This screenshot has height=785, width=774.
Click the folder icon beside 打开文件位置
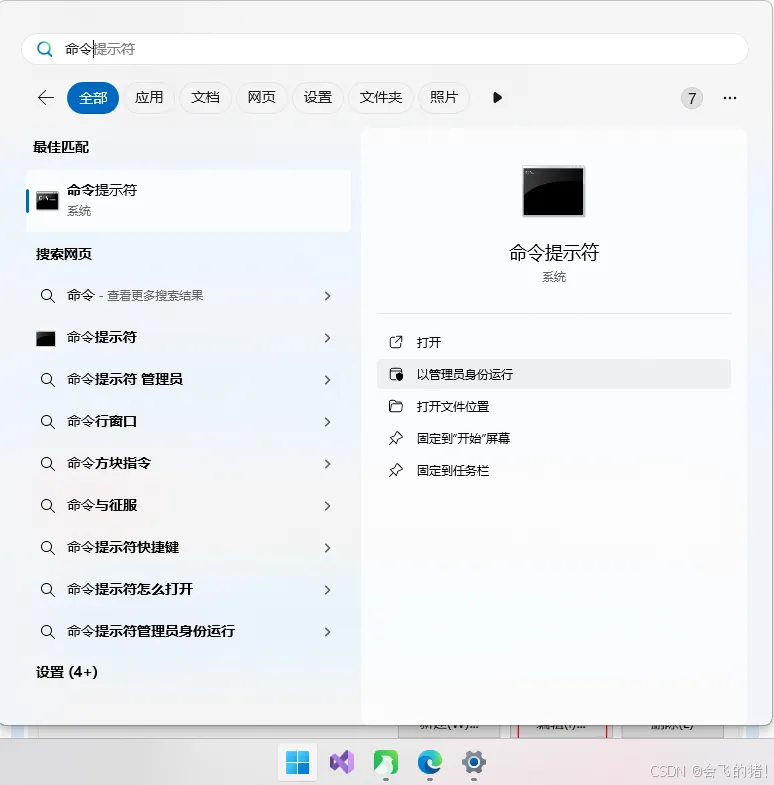pos(396,406)
